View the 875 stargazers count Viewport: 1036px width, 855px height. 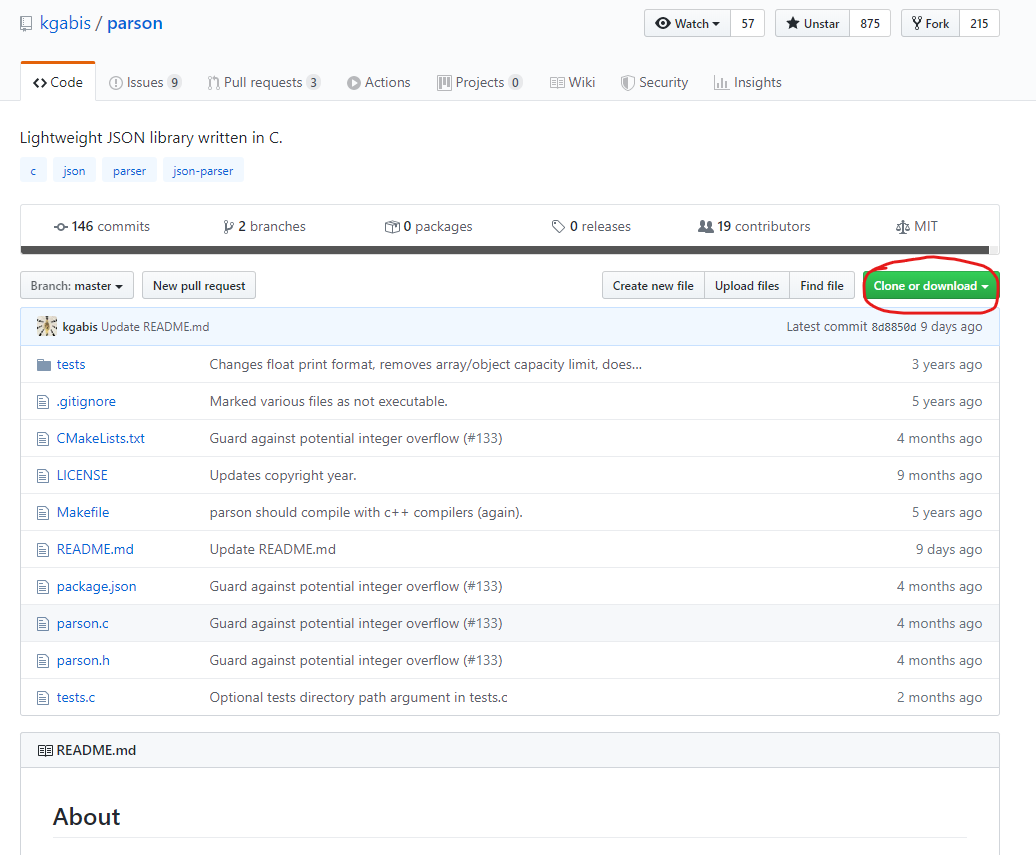(x=870, y=24)
